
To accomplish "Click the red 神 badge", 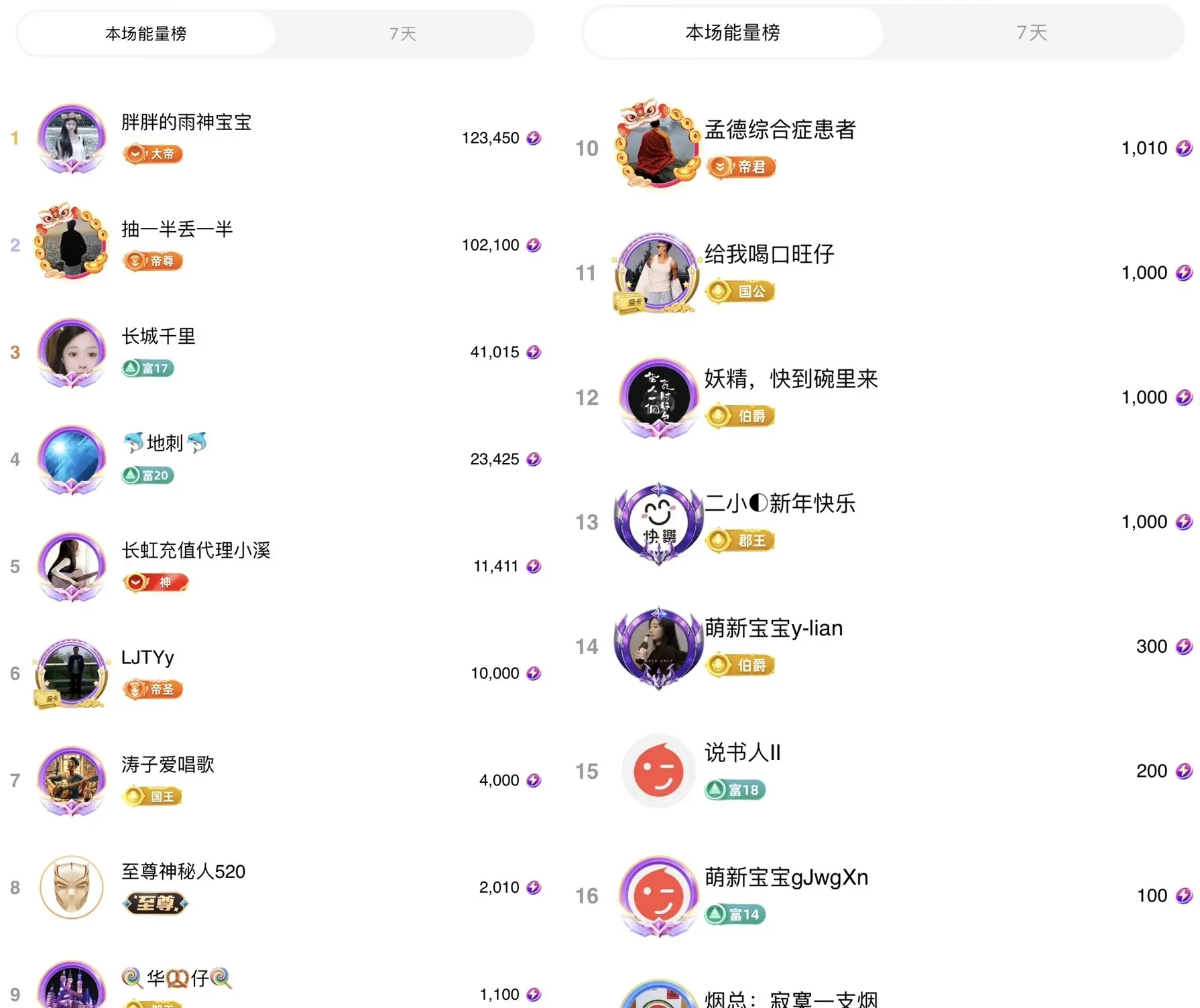I will pyautogui.click(x=156, y=582).
